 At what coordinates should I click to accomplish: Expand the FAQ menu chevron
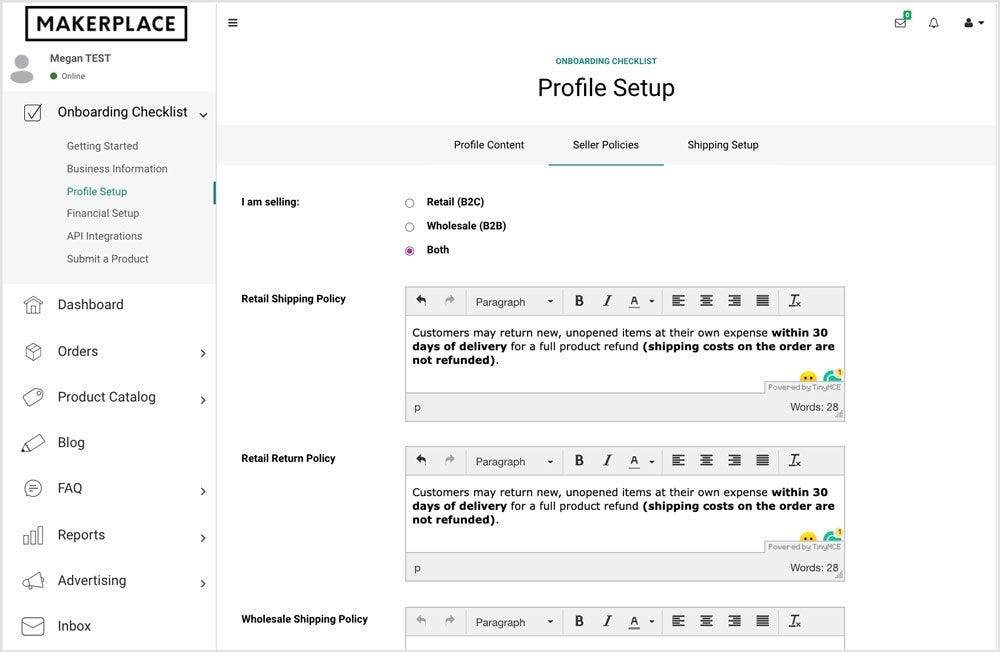point(203,491)
